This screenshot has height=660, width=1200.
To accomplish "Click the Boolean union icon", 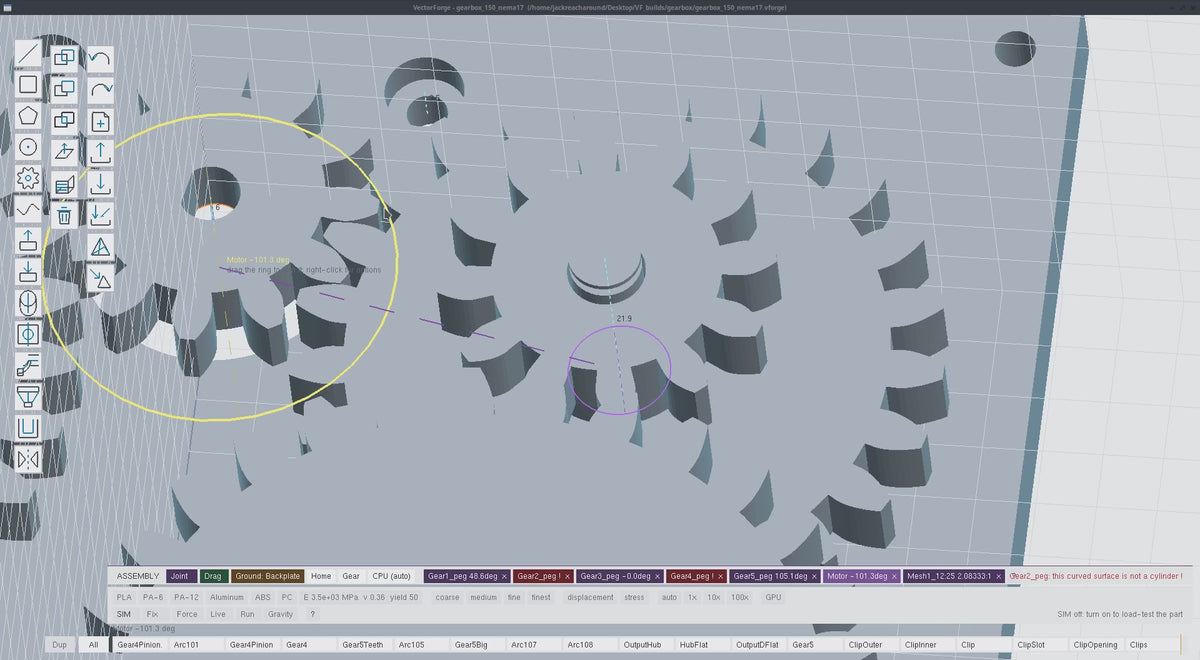I will tap(64, 59).
